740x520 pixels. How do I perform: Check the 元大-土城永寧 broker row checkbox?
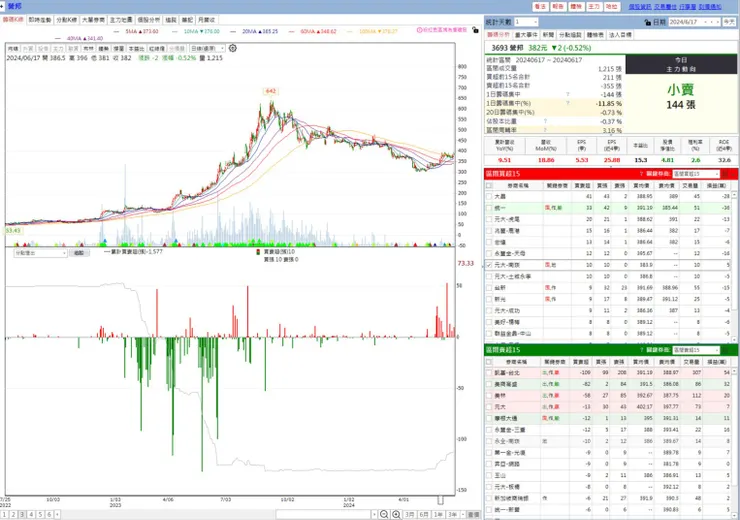(489, 276)
